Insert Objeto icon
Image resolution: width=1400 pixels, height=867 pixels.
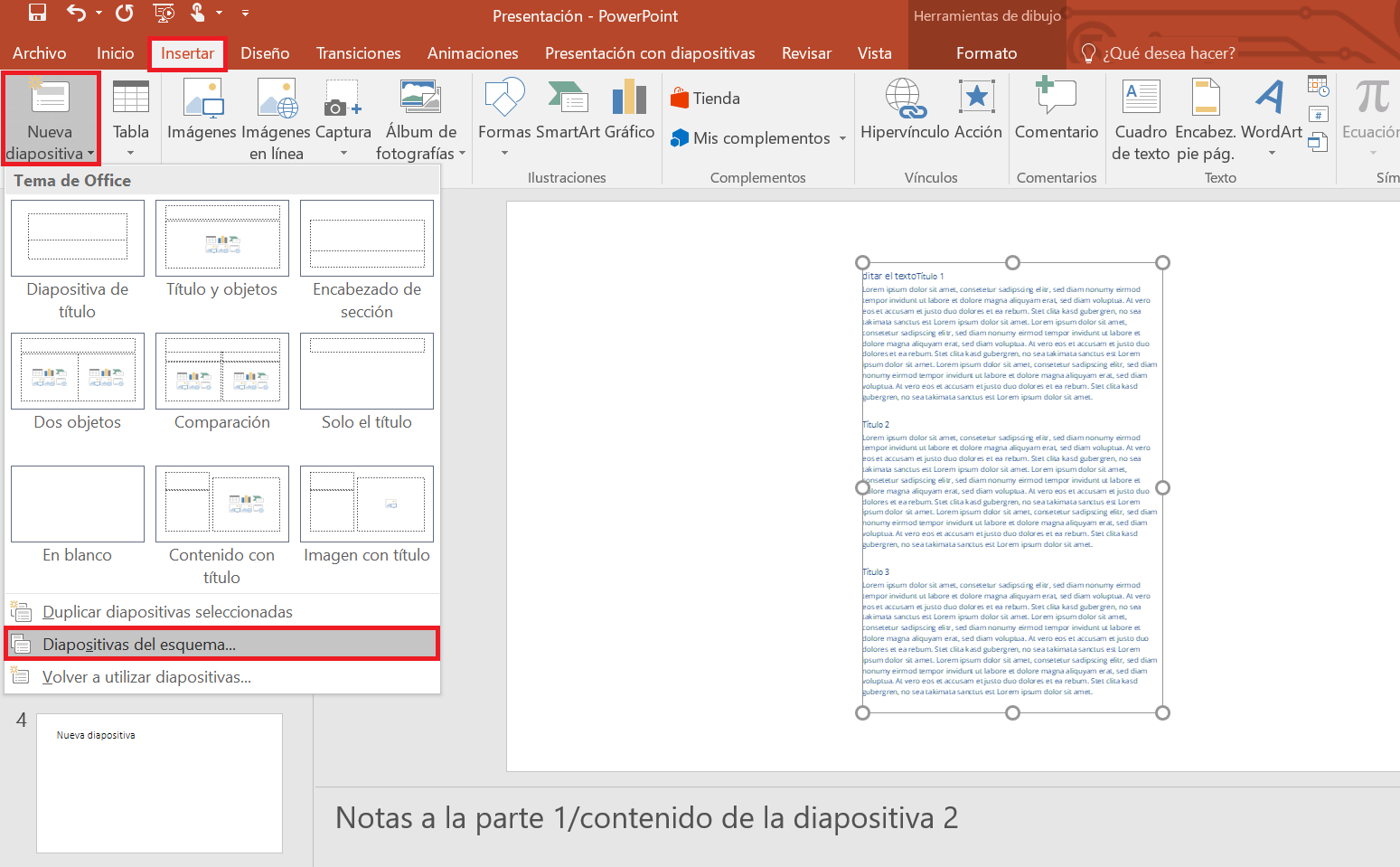(x=1318, y=142)
